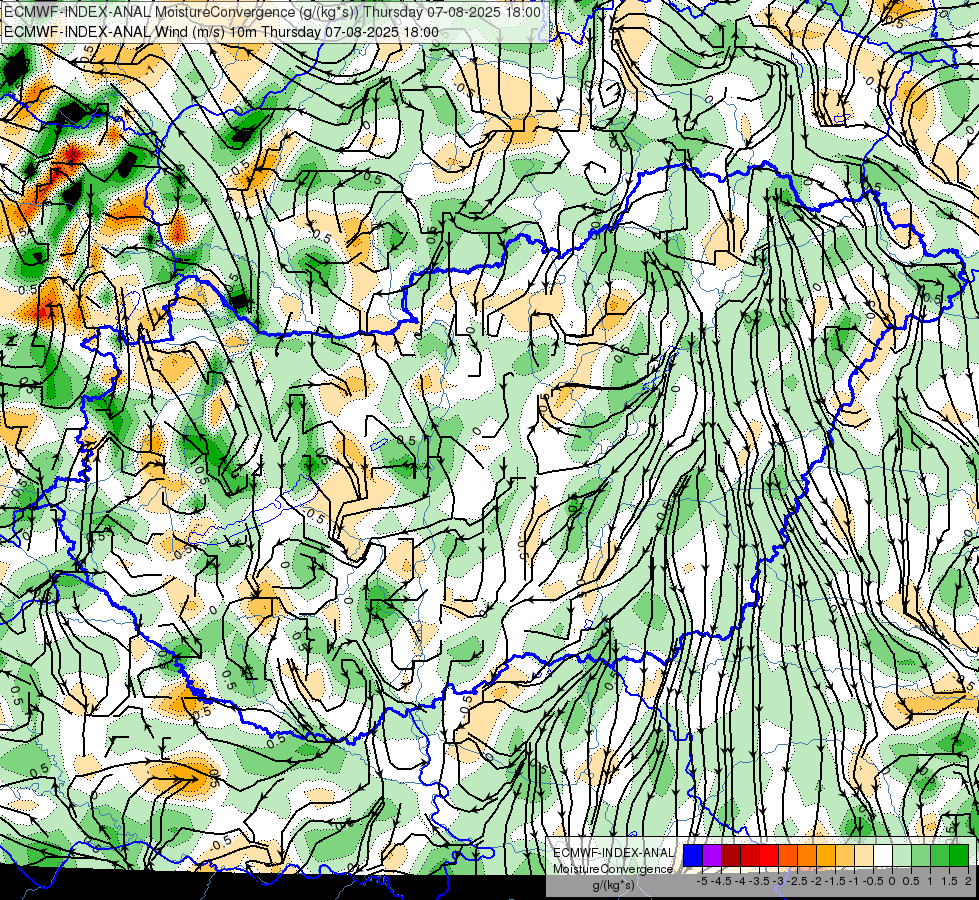Click the -5 tick label in the legend
Viewport: 979px width, 900px height.
pyautogui.click(x=702, y=881)
